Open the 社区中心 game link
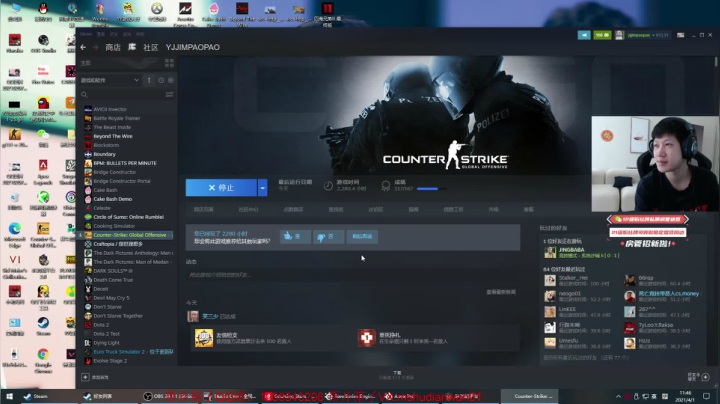Screen dimensions: 720x404 click(248, 209)
